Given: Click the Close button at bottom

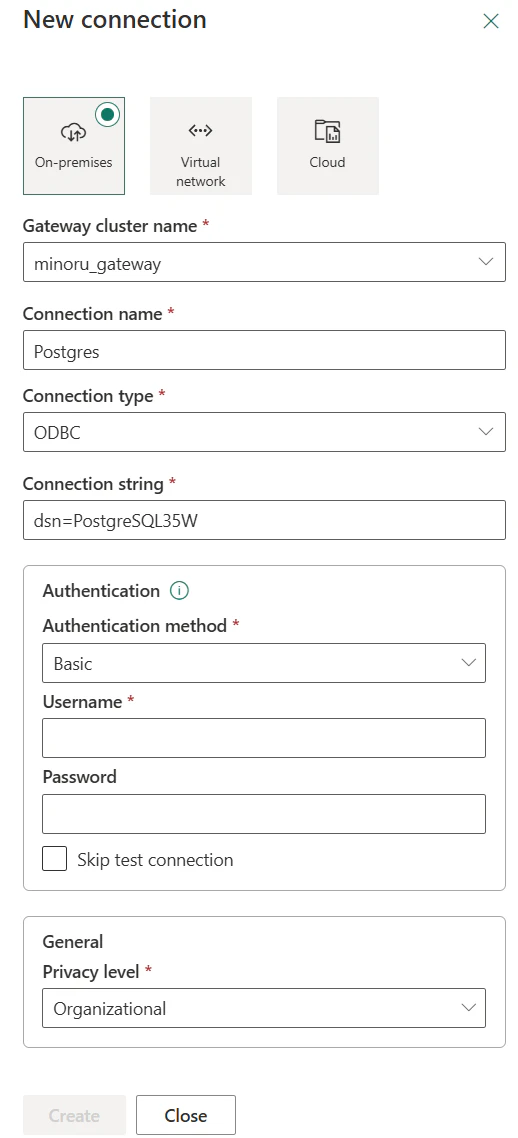Looking at the screenshot, I should [x=186, y=1115].
